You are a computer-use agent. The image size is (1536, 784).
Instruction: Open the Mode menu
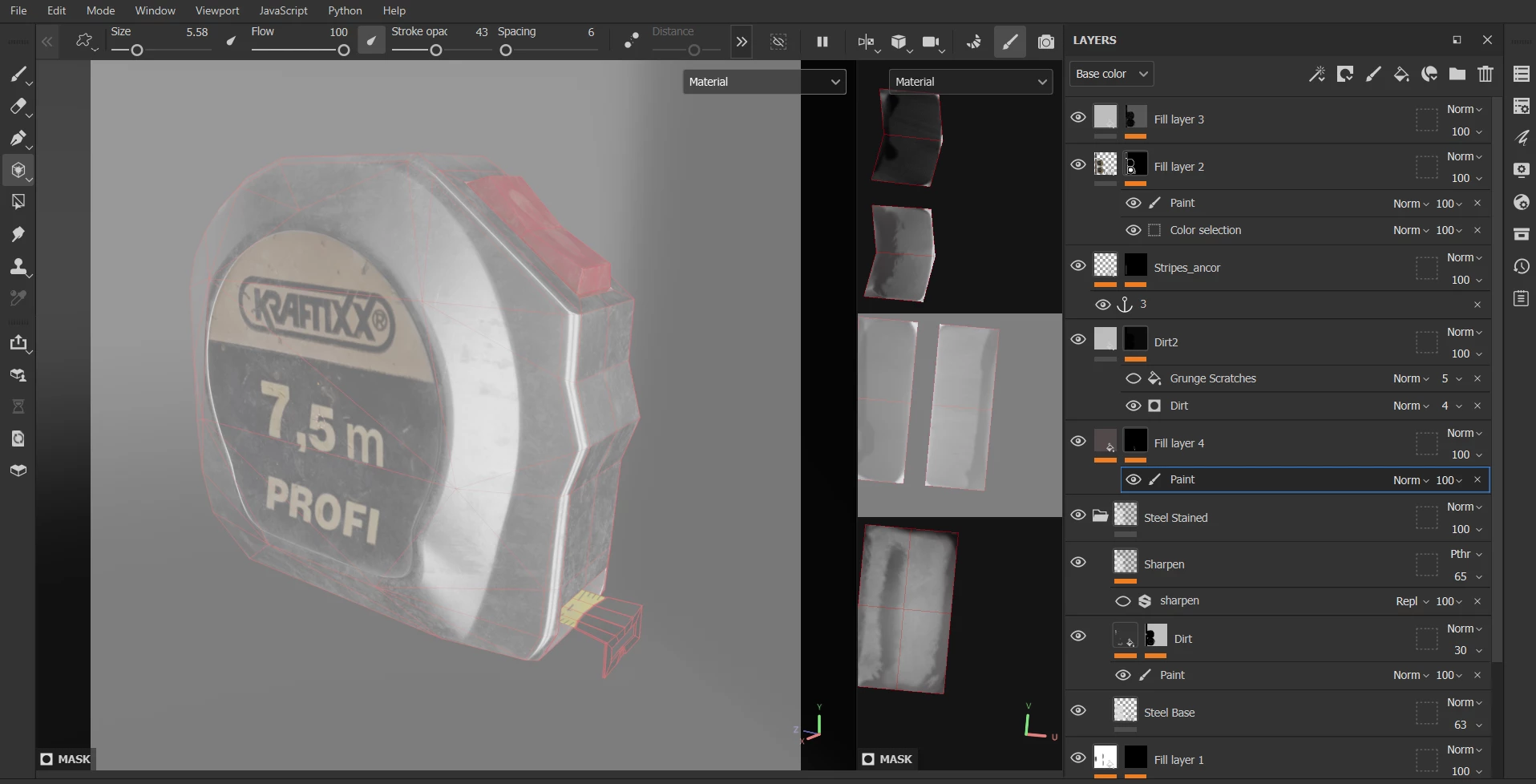pyautogui.click(x=100, y=10)
